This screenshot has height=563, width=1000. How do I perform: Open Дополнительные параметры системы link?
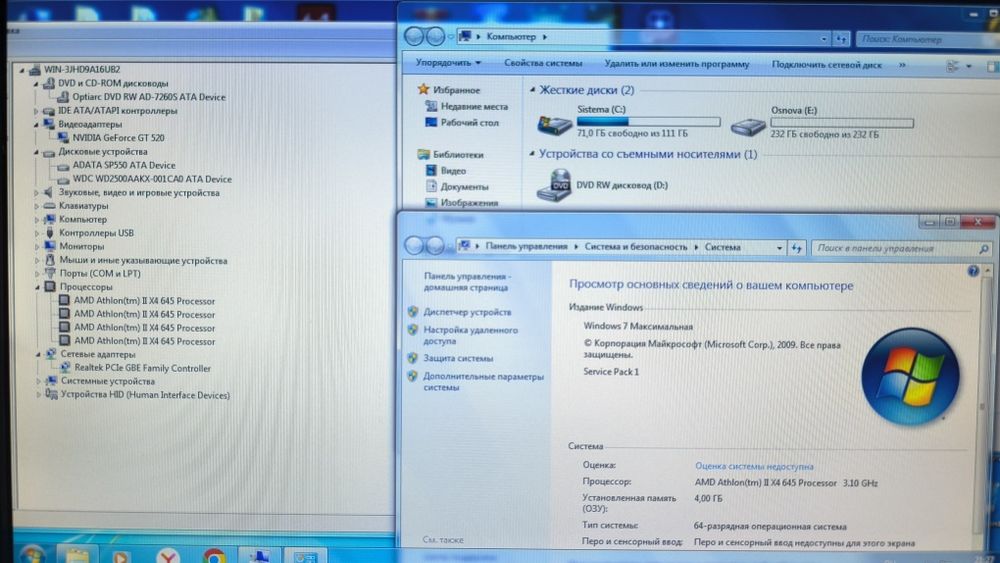483,382
